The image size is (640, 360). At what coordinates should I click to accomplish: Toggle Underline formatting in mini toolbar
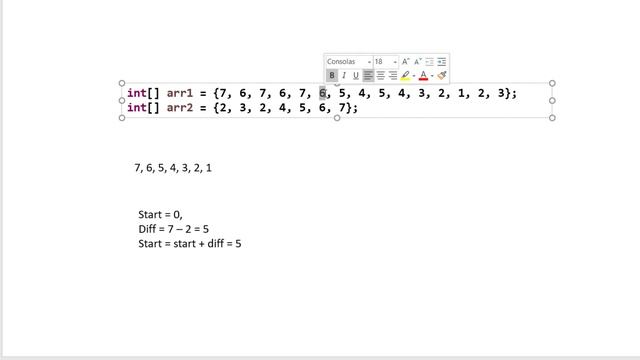[356, 76]
